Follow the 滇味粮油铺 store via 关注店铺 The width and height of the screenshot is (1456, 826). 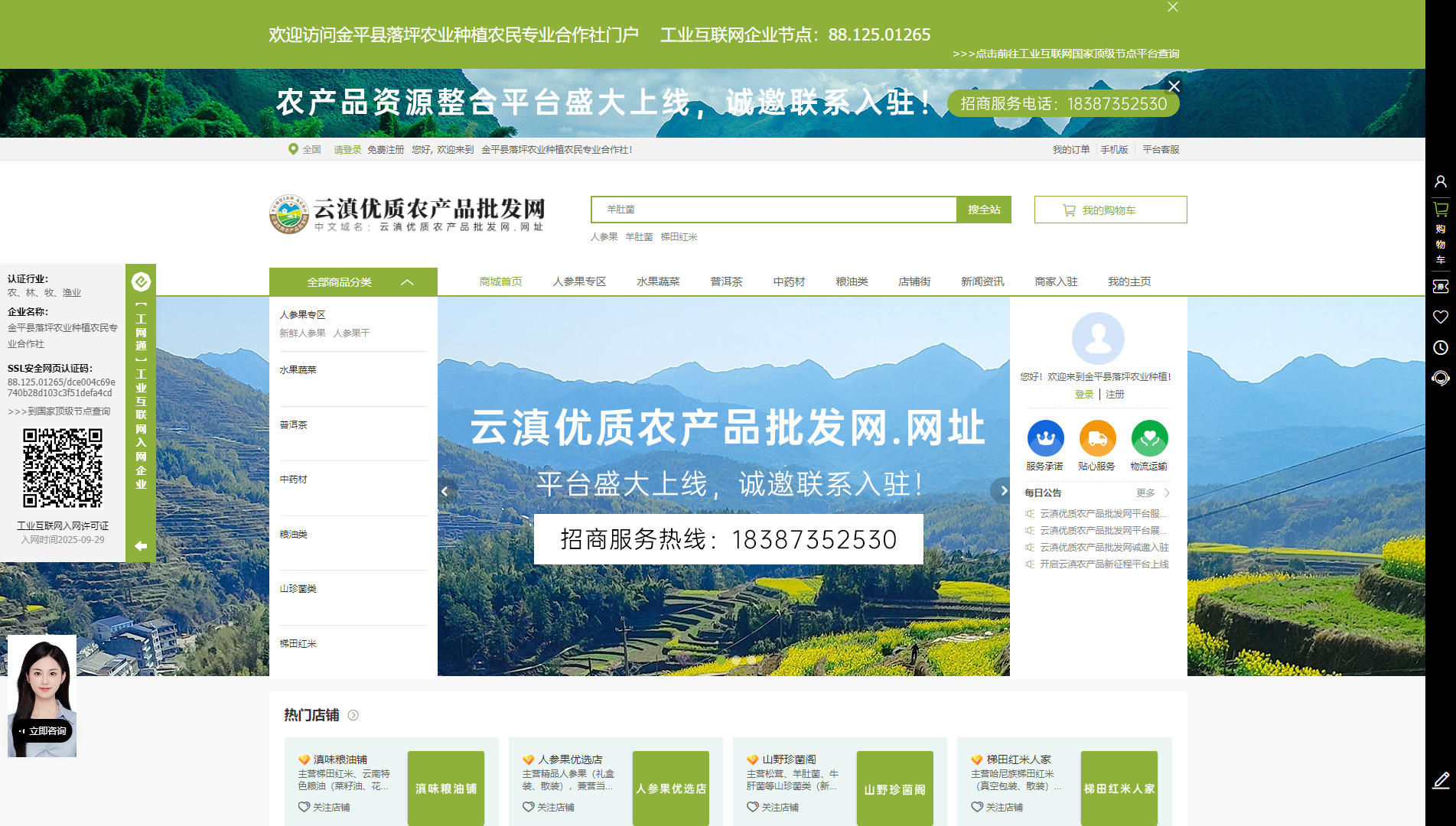point(324,807)
